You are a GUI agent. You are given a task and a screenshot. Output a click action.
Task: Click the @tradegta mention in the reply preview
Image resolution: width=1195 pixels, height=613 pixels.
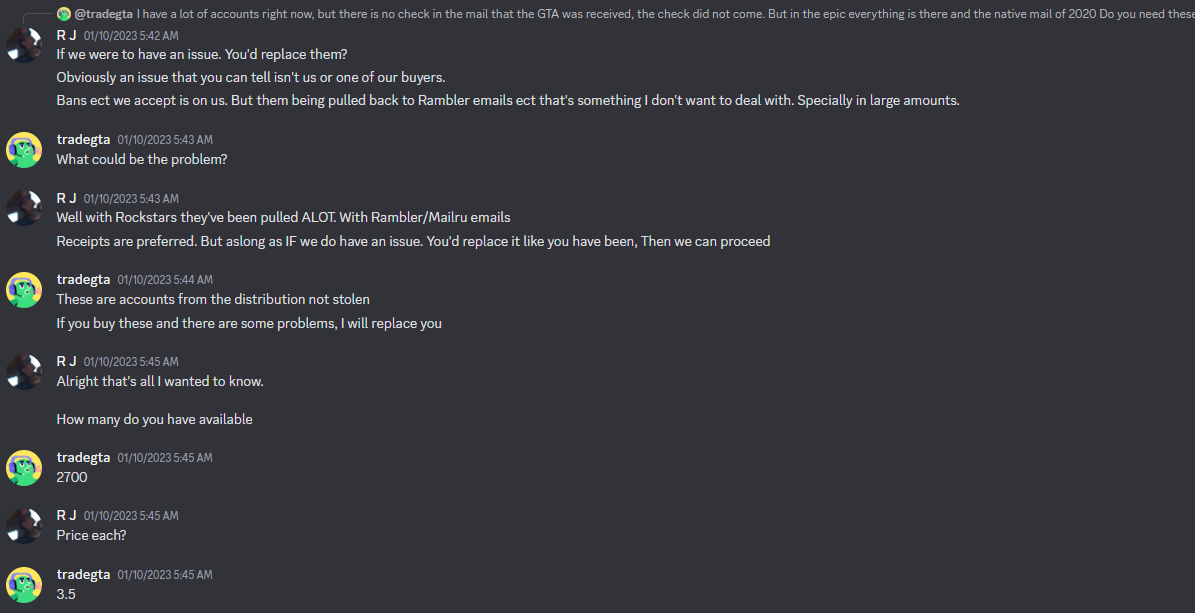coord(104,14)
